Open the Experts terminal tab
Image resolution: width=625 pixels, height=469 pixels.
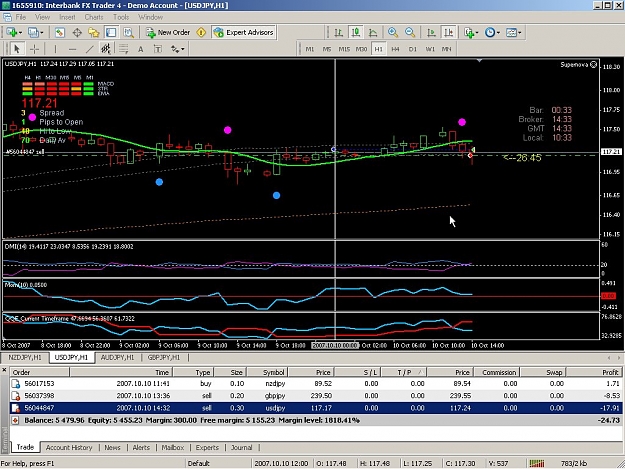pos(207,447)
